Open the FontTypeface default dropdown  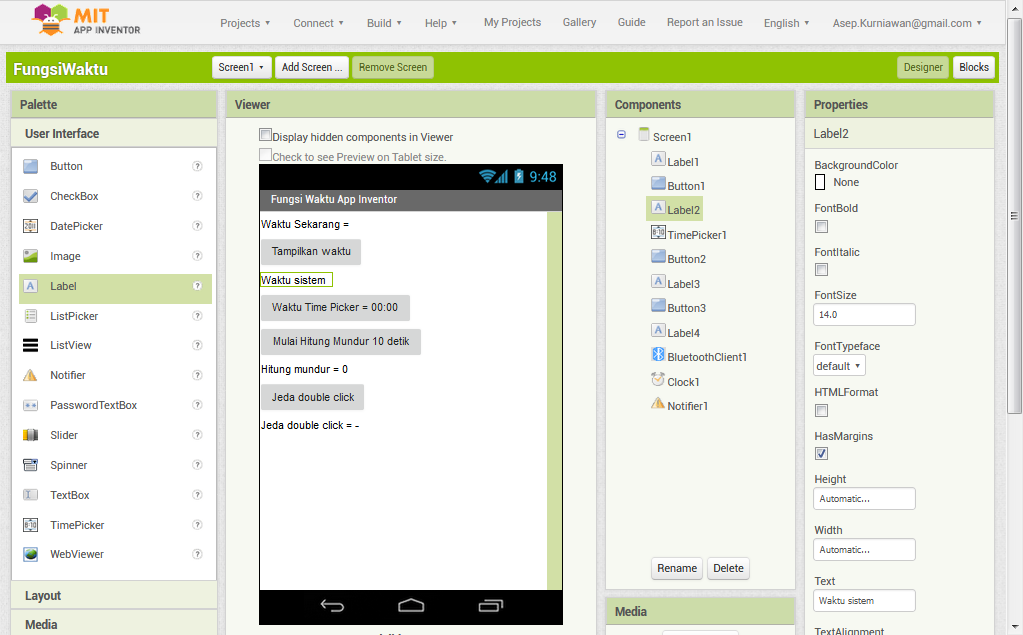tap(839, 366)
